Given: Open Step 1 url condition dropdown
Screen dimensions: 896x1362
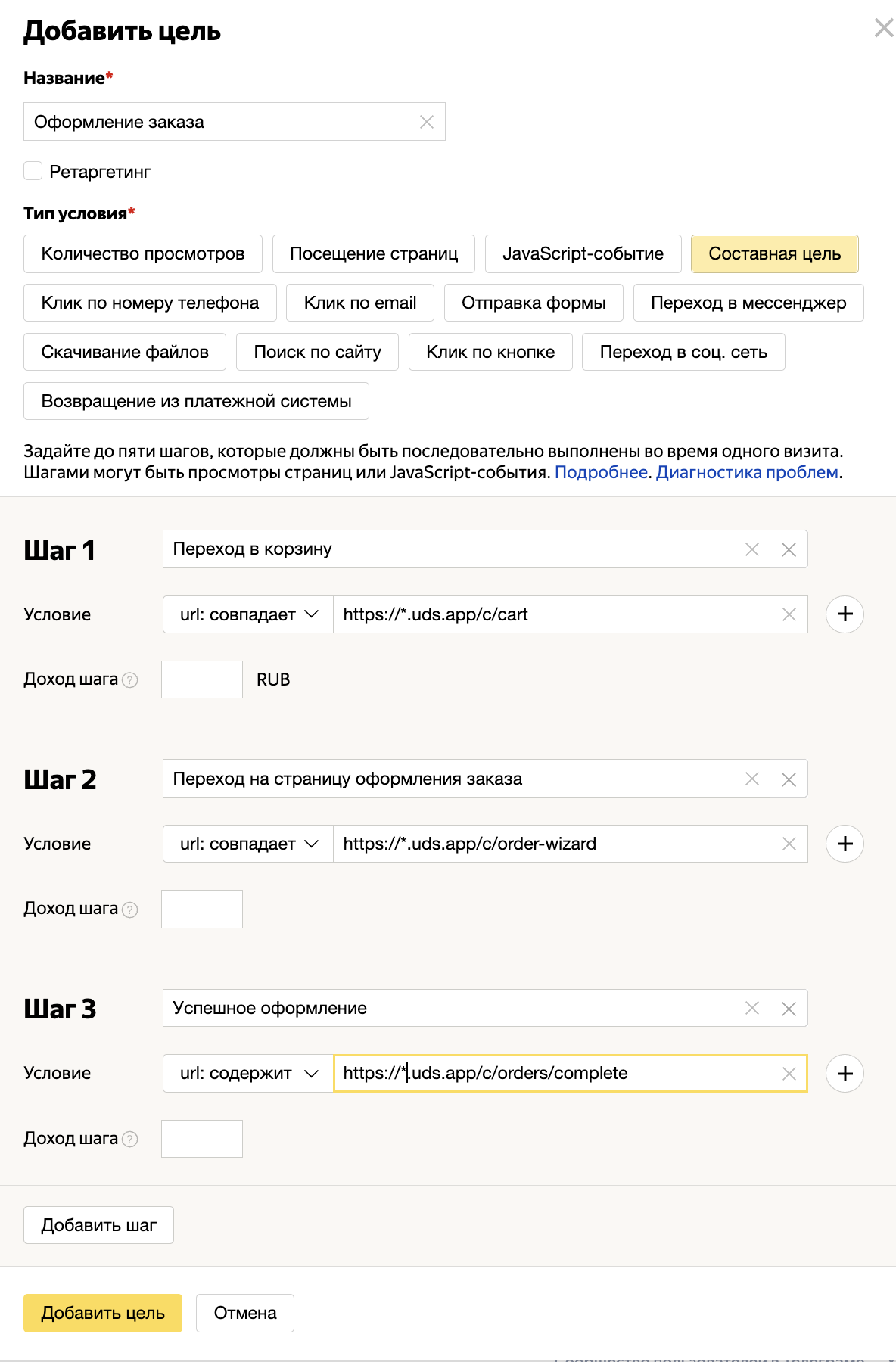Looking at the screenshot, I should 248,614.
